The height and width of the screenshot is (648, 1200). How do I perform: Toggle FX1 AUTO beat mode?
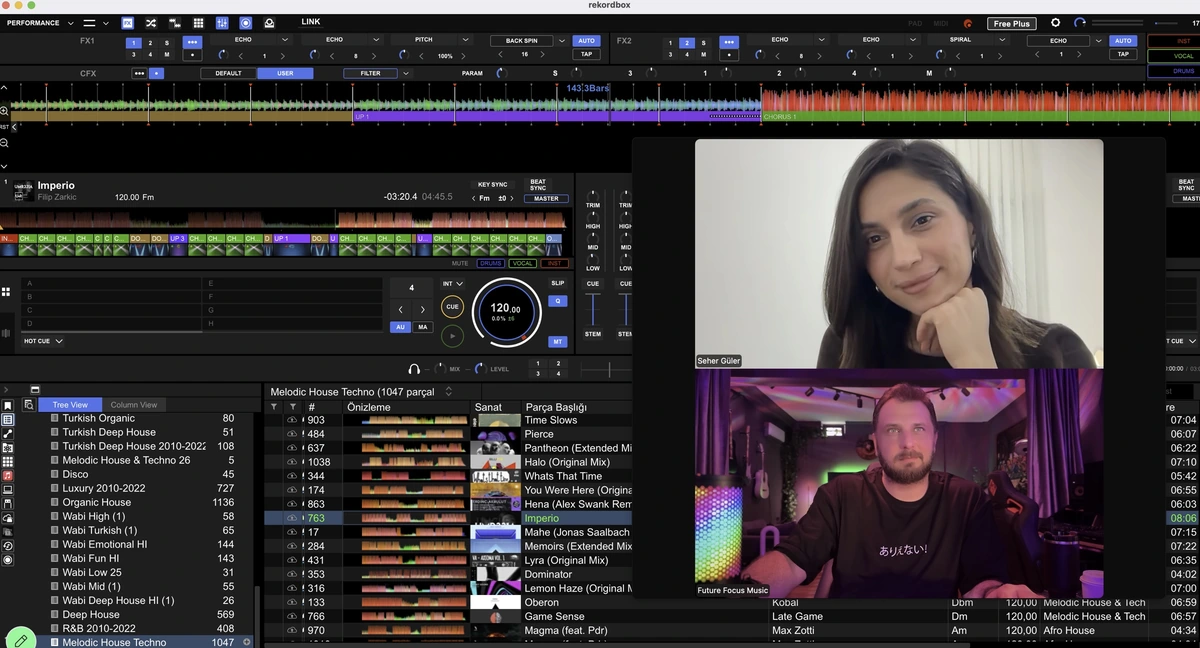[x=586, y=41]
